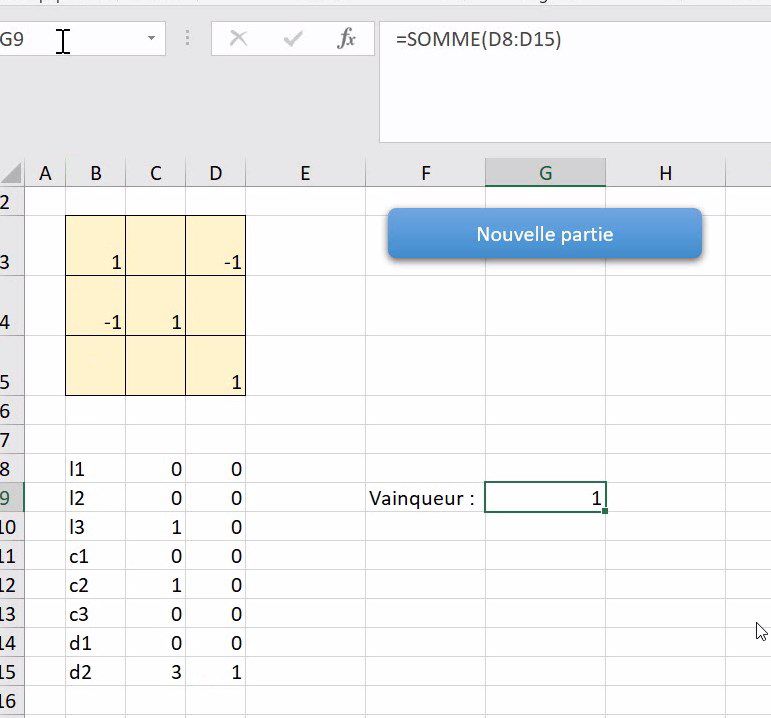Screen dimensions: 771x718
Task: Select row 9 header
Action: click(x=8, y=498)
